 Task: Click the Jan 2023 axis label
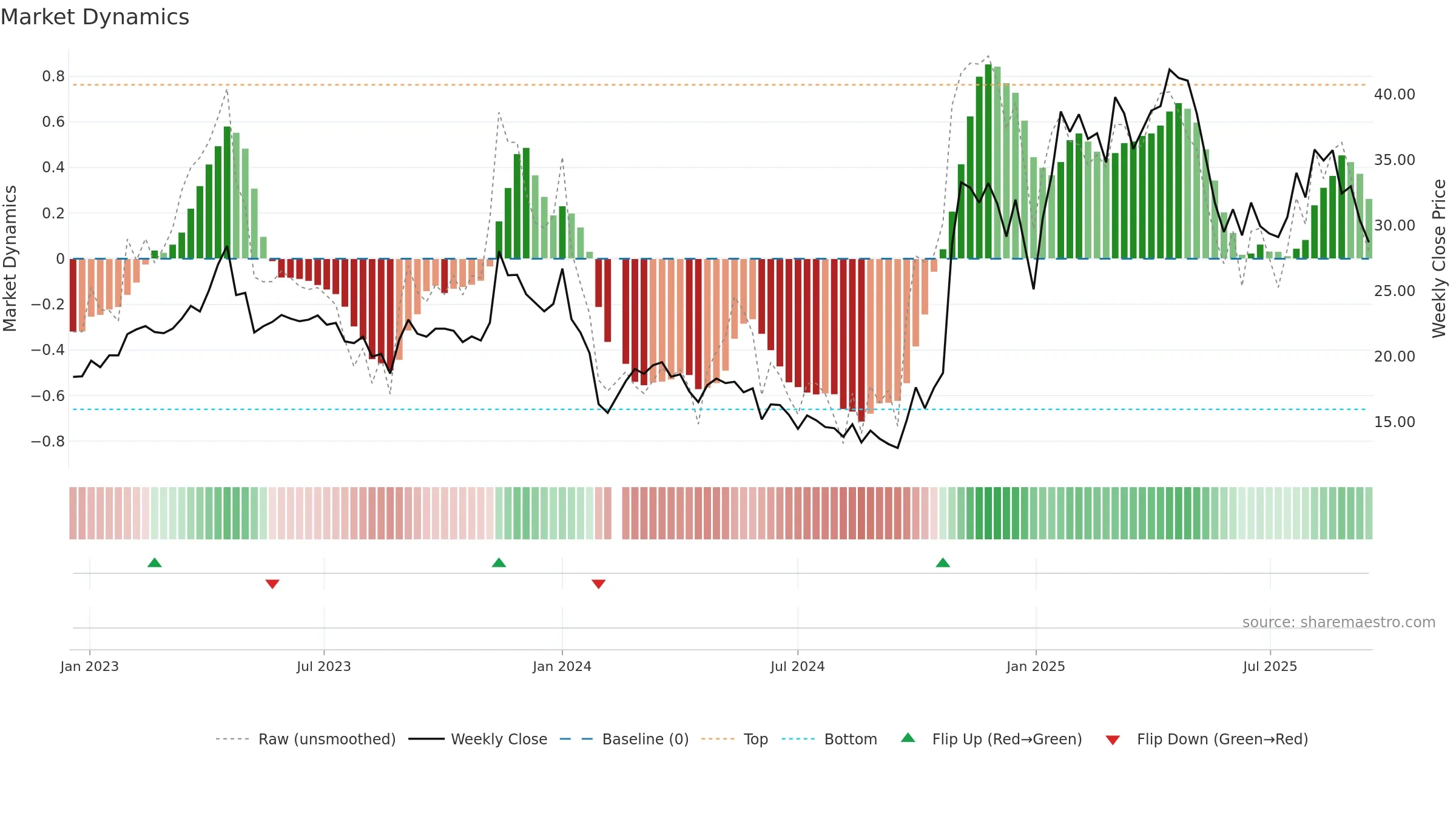coord(90,666)
